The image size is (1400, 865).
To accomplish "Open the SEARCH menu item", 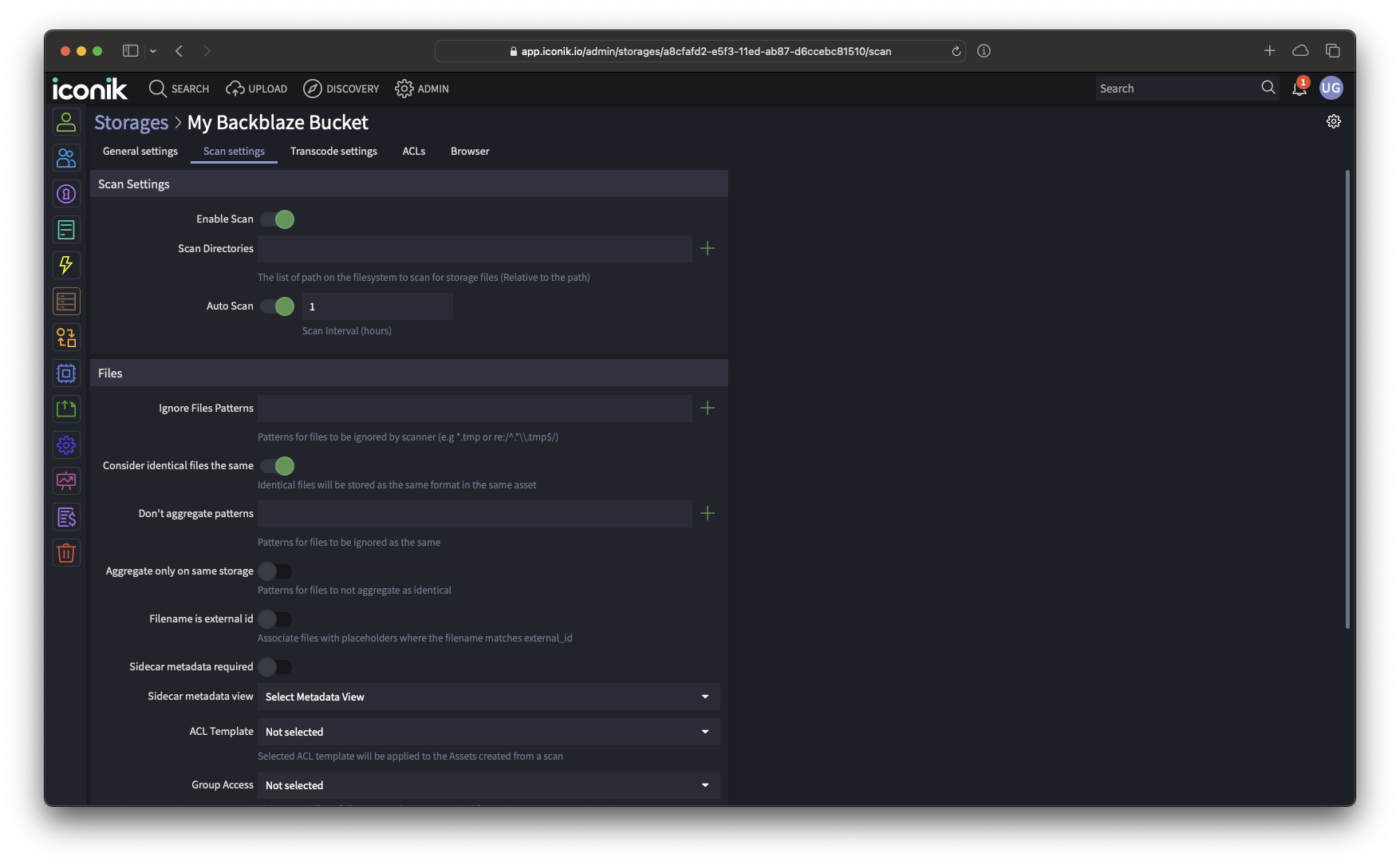I will click(179, 89).
